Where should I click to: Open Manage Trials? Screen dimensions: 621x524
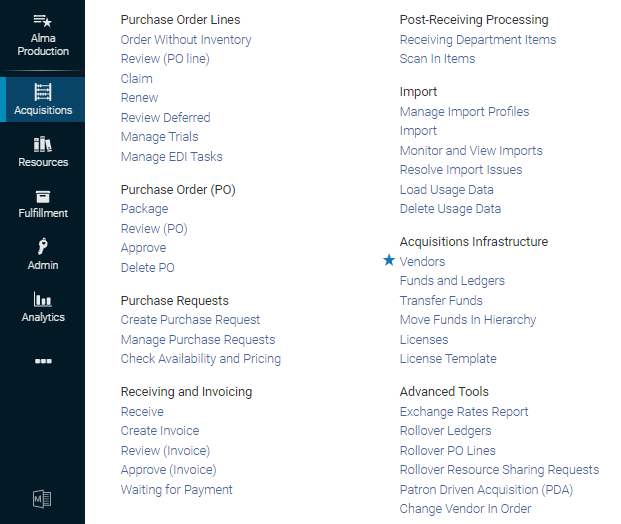(159, 137)
